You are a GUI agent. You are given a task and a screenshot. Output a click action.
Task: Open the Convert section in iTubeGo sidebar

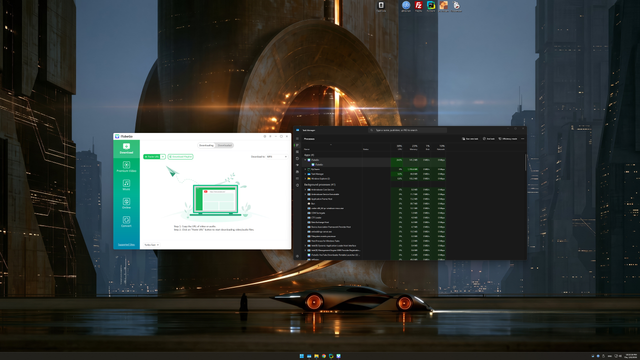(x=126, y=221)
